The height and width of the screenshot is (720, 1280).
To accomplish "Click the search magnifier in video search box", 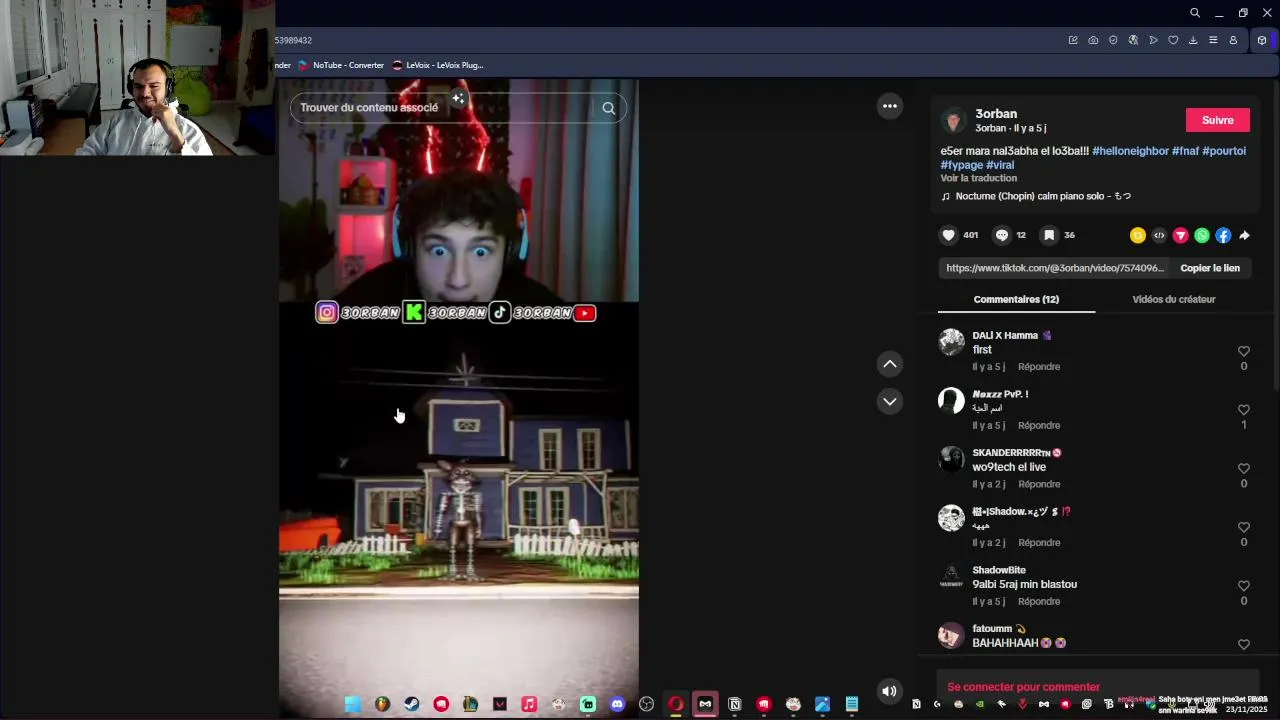I will (x=609, y=108).
